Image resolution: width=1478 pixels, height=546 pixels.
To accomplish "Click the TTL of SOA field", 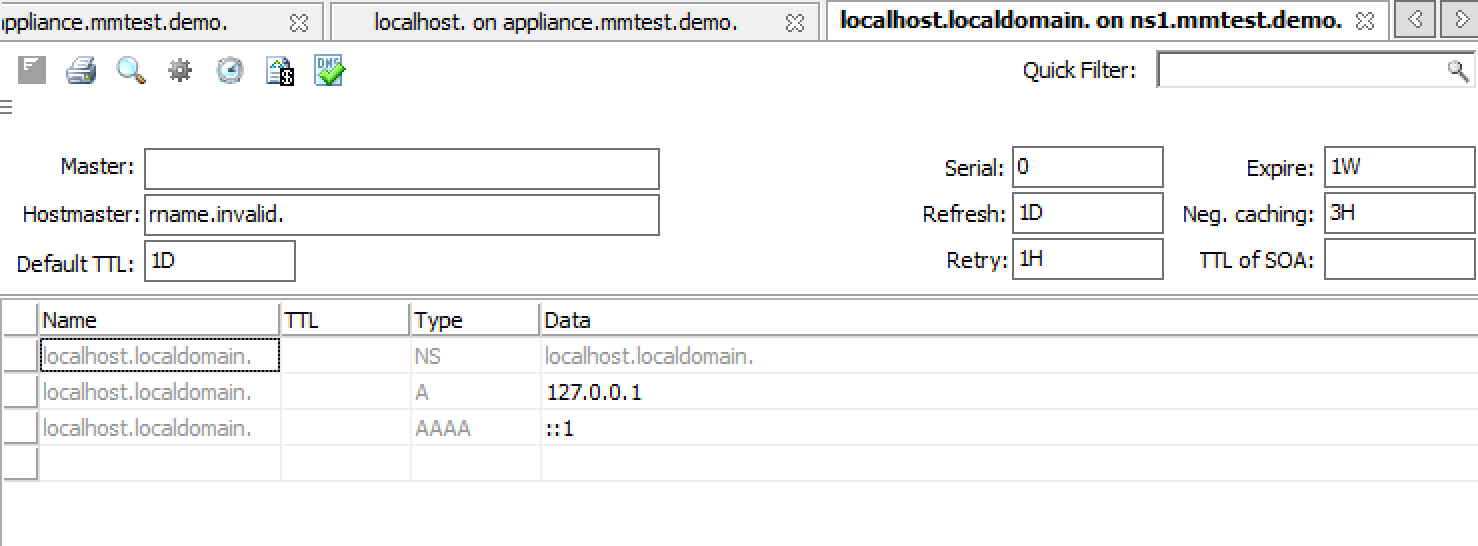I will point(1398,260).
